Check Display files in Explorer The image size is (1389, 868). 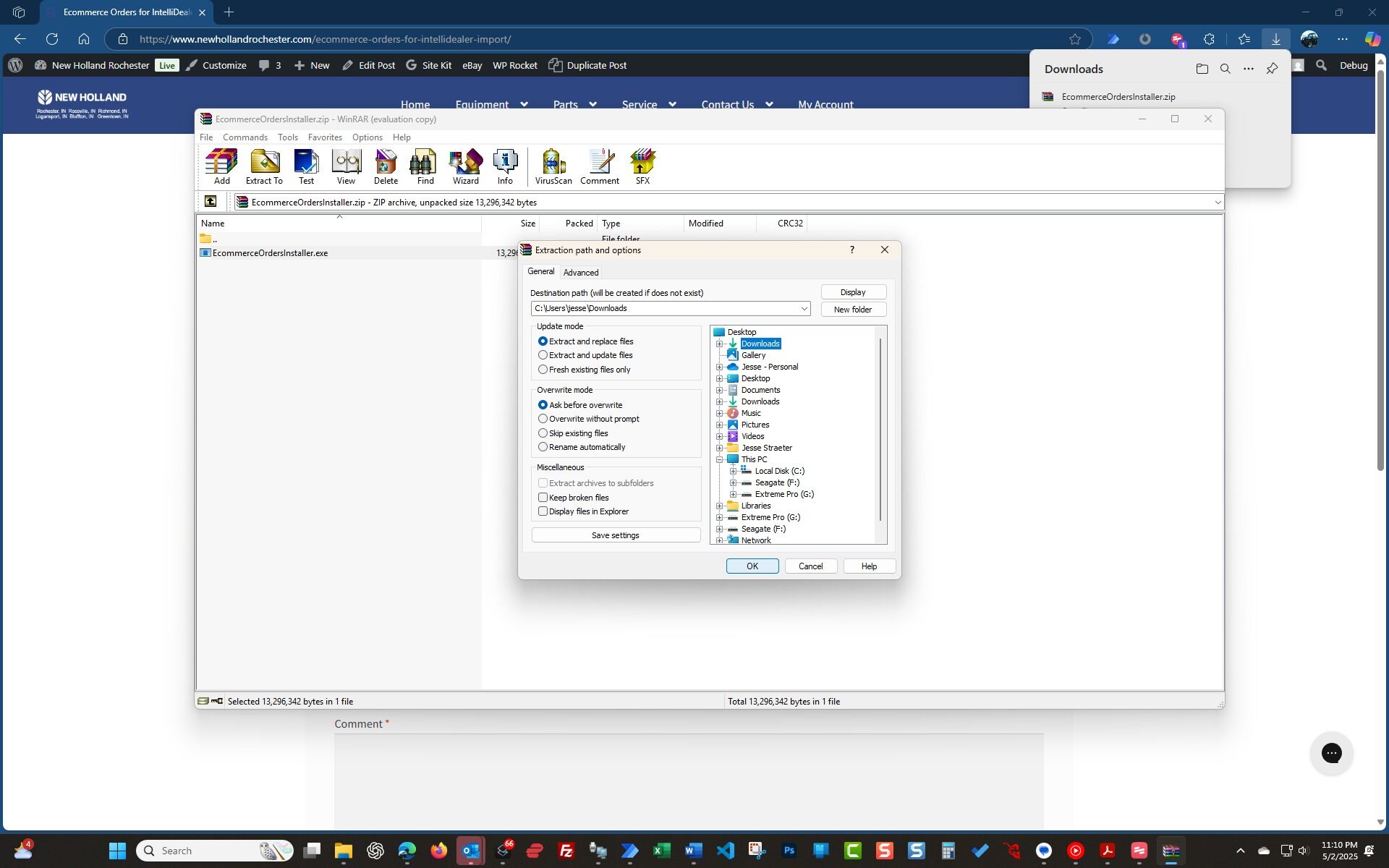point(543,511)
